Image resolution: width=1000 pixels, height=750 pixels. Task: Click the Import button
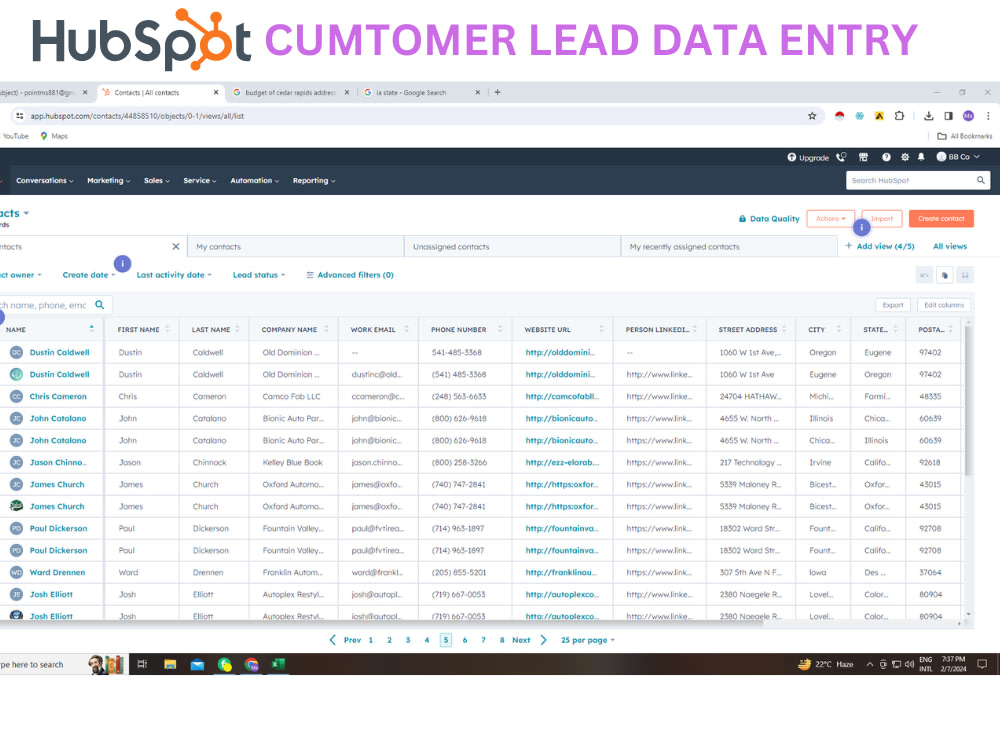(x=882, y=219)
